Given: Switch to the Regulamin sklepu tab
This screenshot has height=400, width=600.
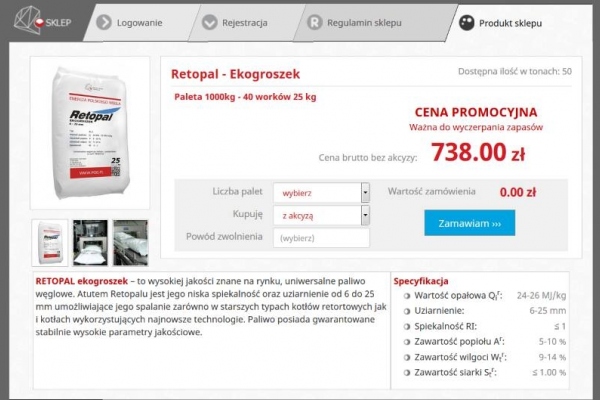Looking at the screenshot, I should 364,23.
